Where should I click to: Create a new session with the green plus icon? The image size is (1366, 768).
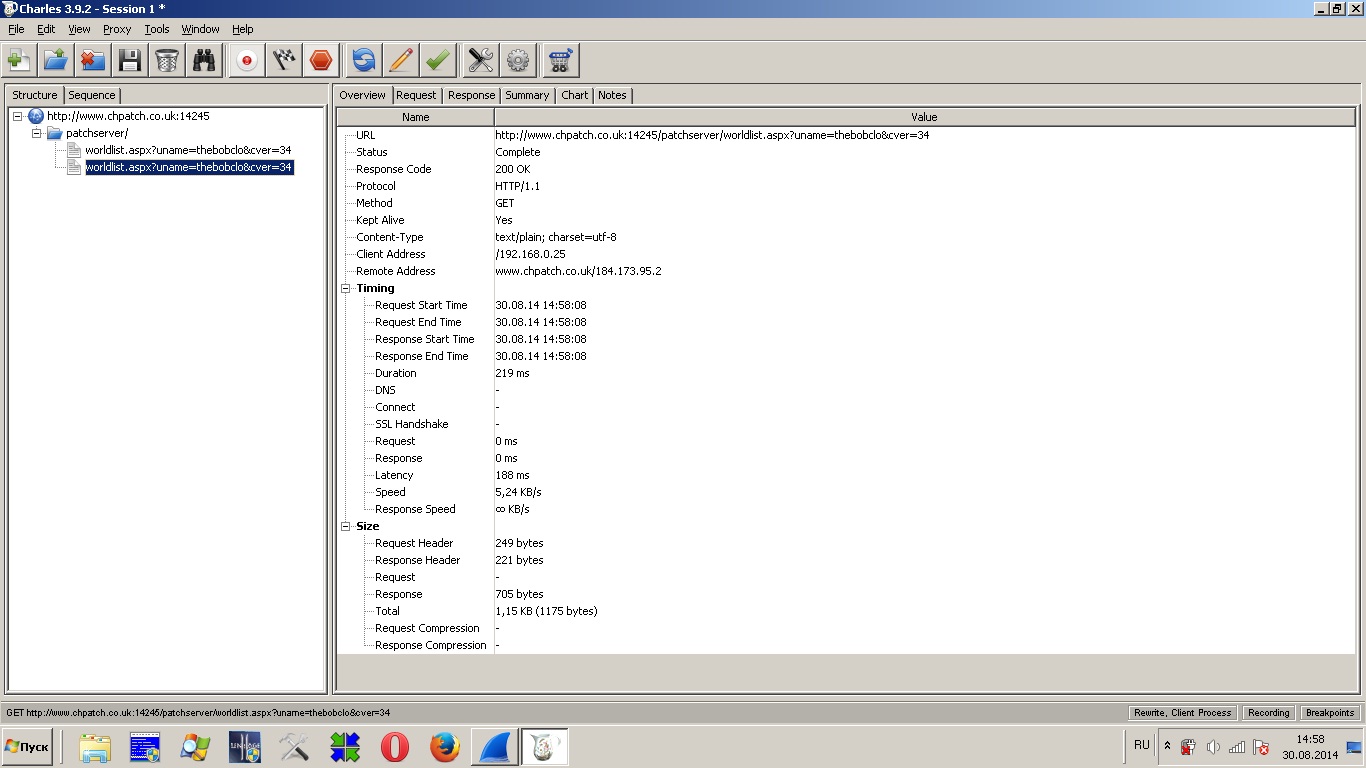tap(19, 60)
